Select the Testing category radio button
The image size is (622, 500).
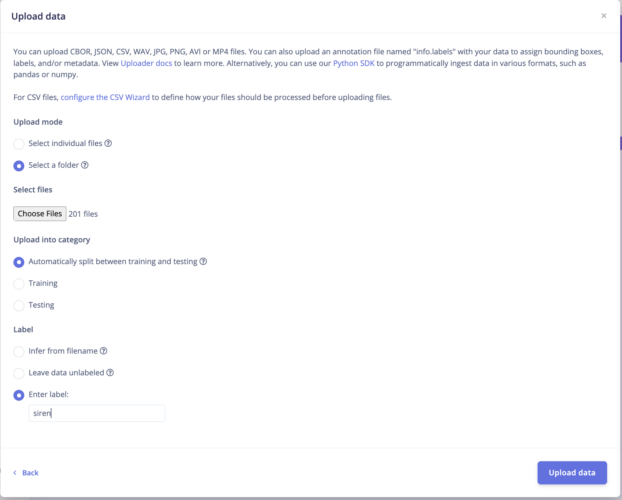pos(19,304)
